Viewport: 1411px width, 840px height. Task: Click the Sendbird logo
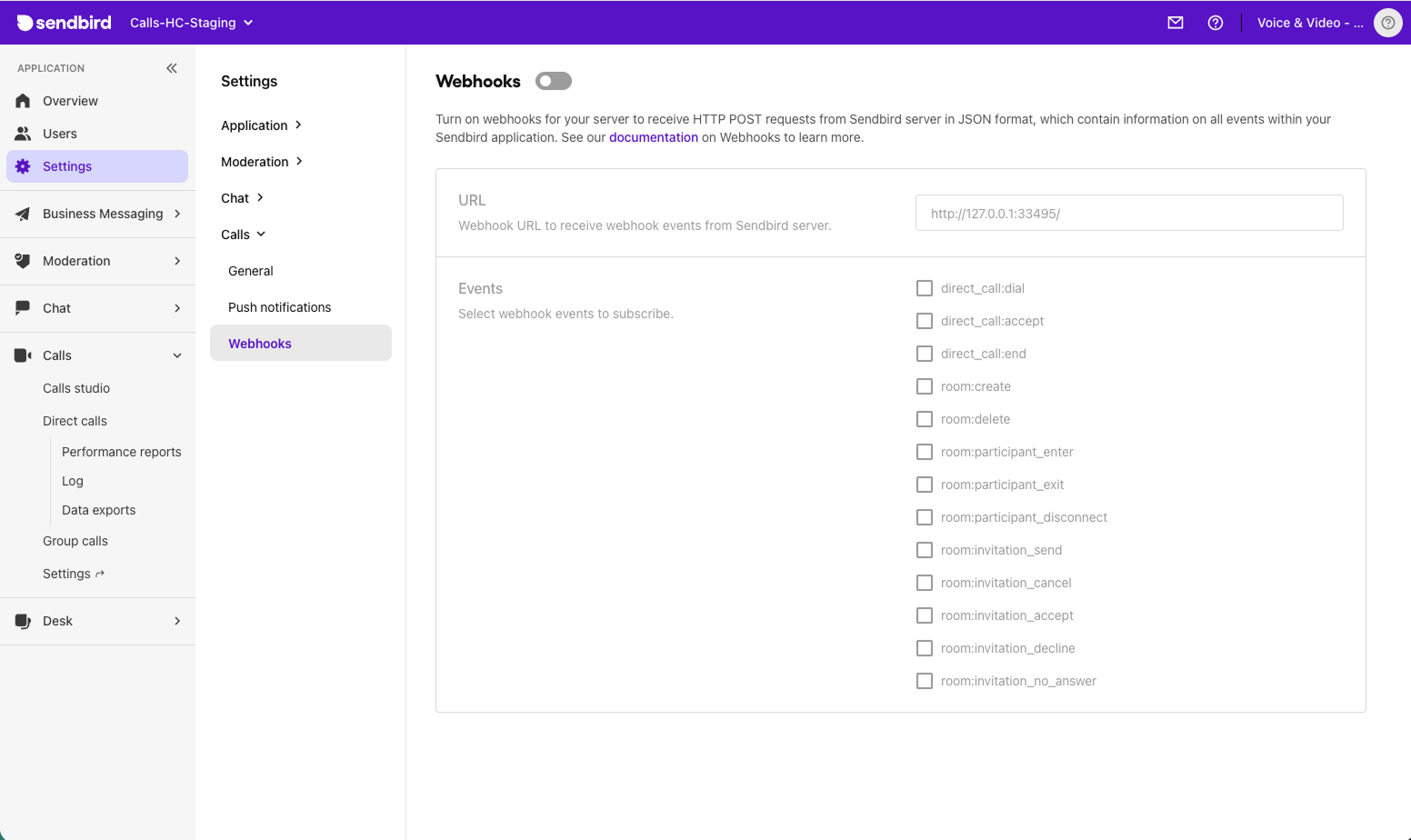64,23
